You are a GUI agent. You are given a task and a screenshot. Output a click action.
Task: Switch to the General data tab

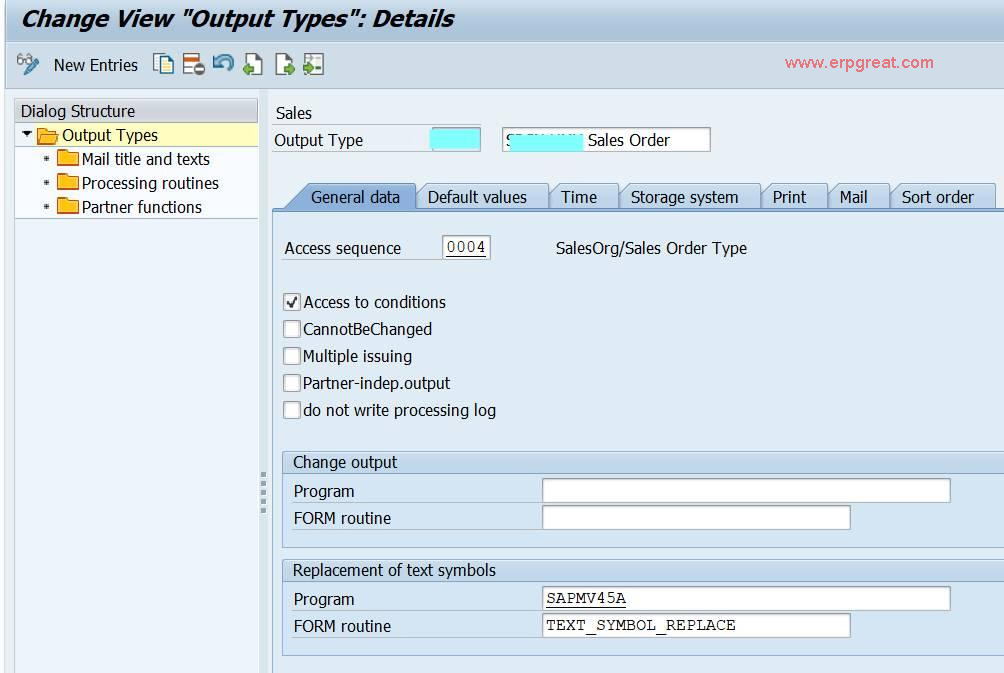(355, 197)
